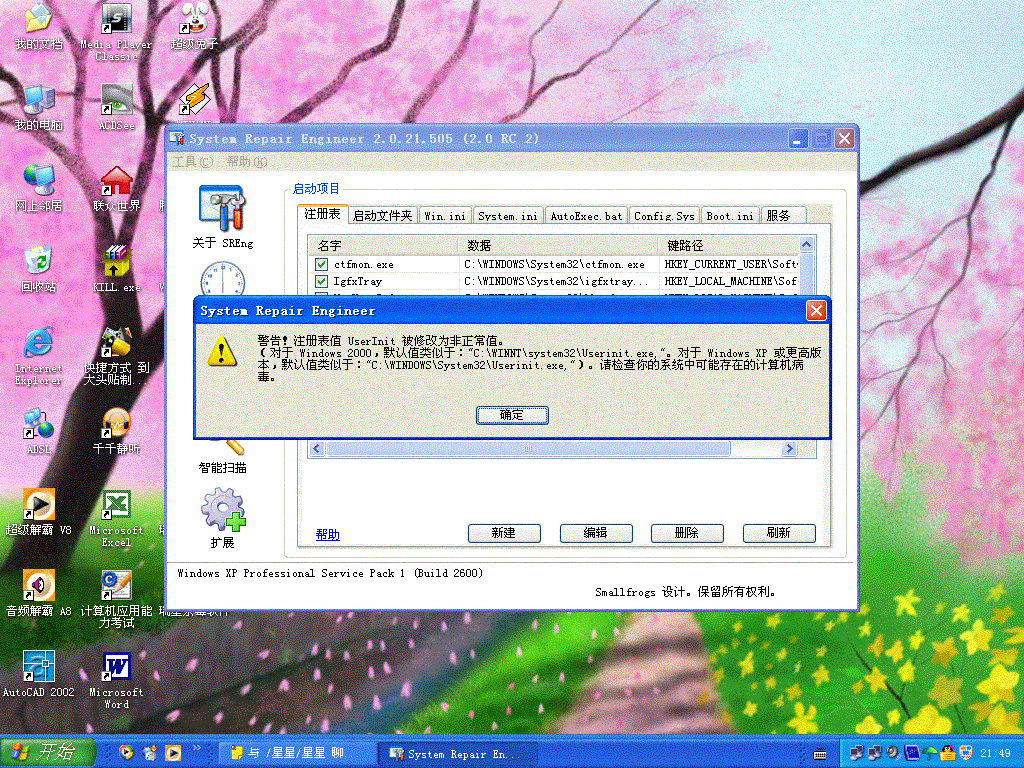Sort by the 键路径 column header
The image size is (1024, 768).
(729, 246)
